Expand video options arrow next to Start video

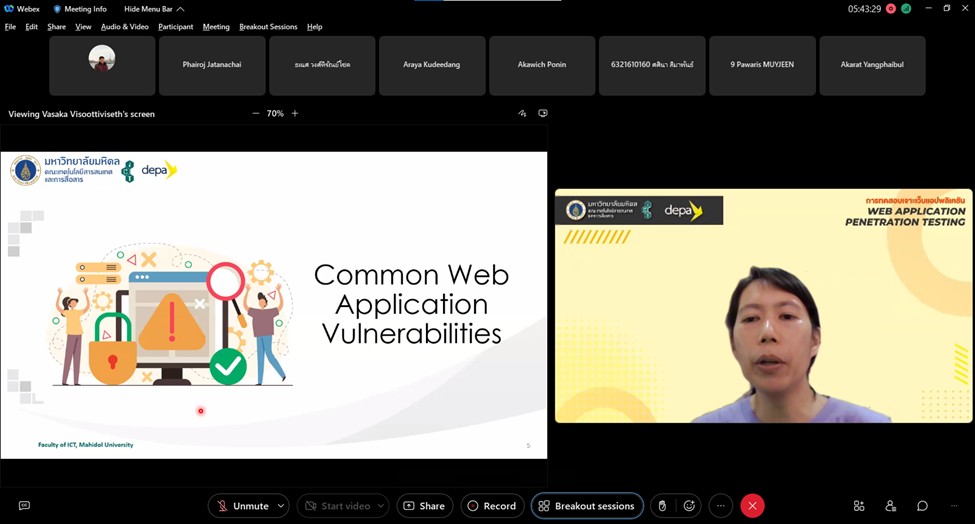pos(381,506)
